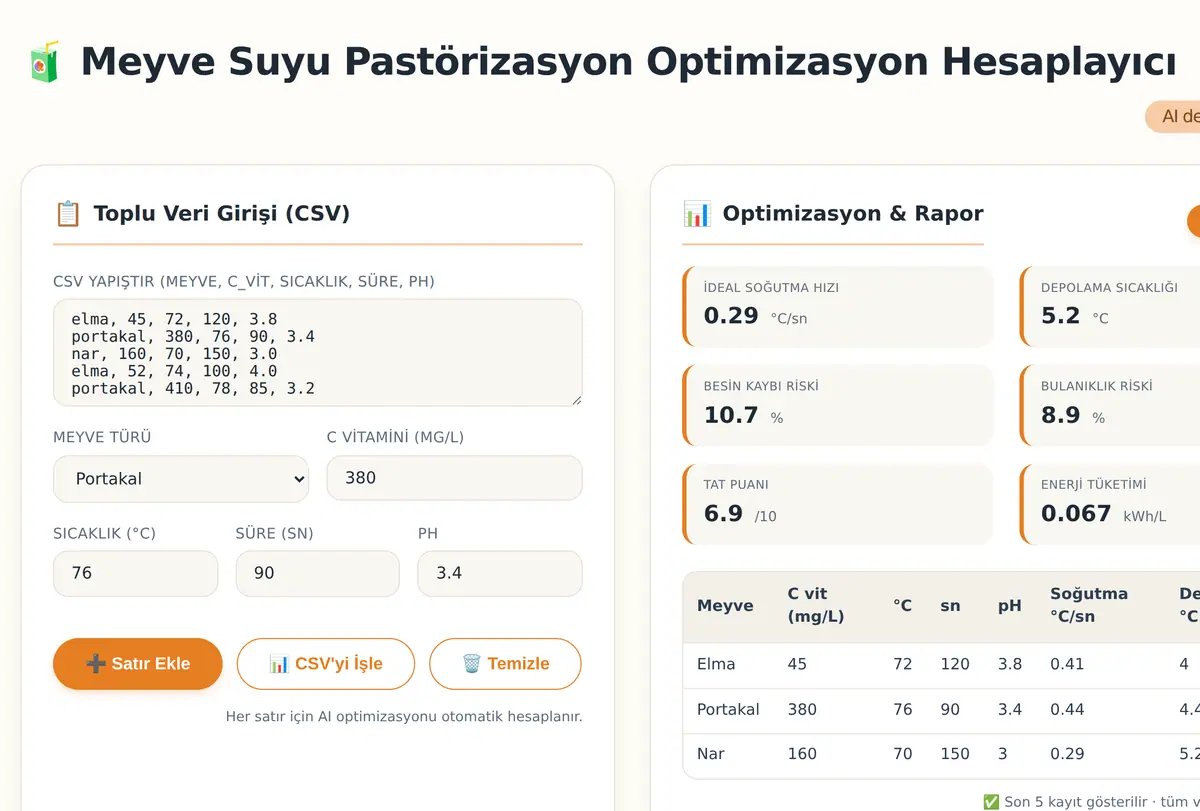Click the pH input field
1200x811 pixels.
click(500, 574)
